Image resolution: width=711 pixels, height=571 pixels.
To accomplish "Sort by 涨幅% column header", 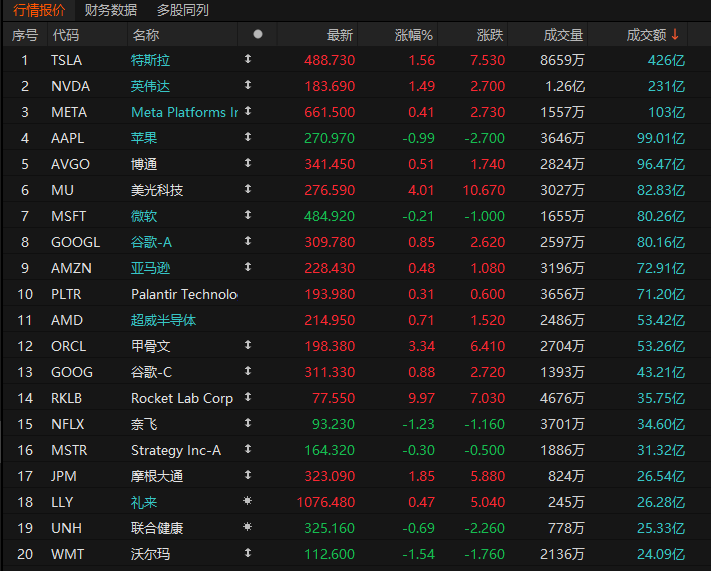I will pyautogui.click(x=414, y=35).
